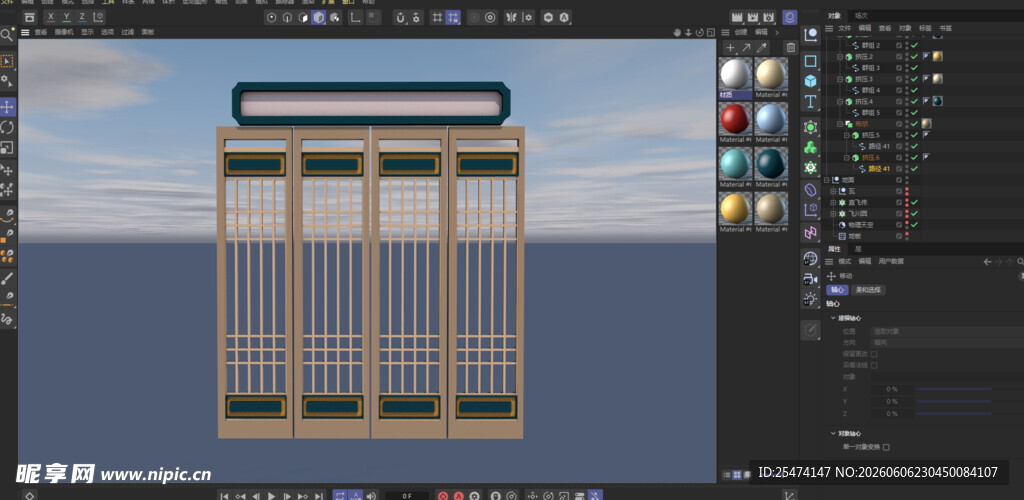Image resolution: width=1024 pixels, height=500 pixels.
Task: Collapse the 挤压.4 tree node
Action: tap(840, 101)
